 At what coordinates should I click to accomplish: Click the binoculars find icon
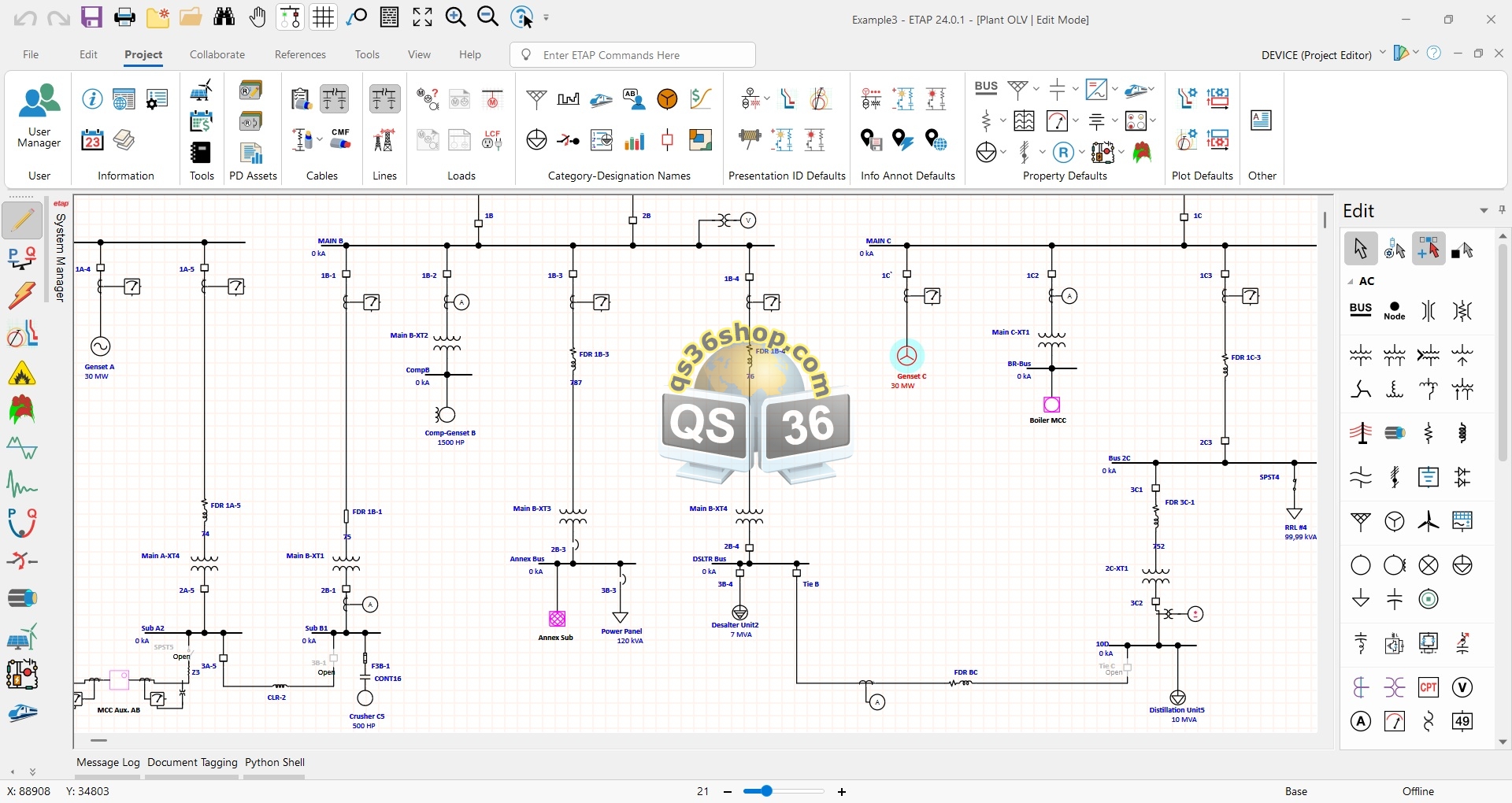point(224,17)
